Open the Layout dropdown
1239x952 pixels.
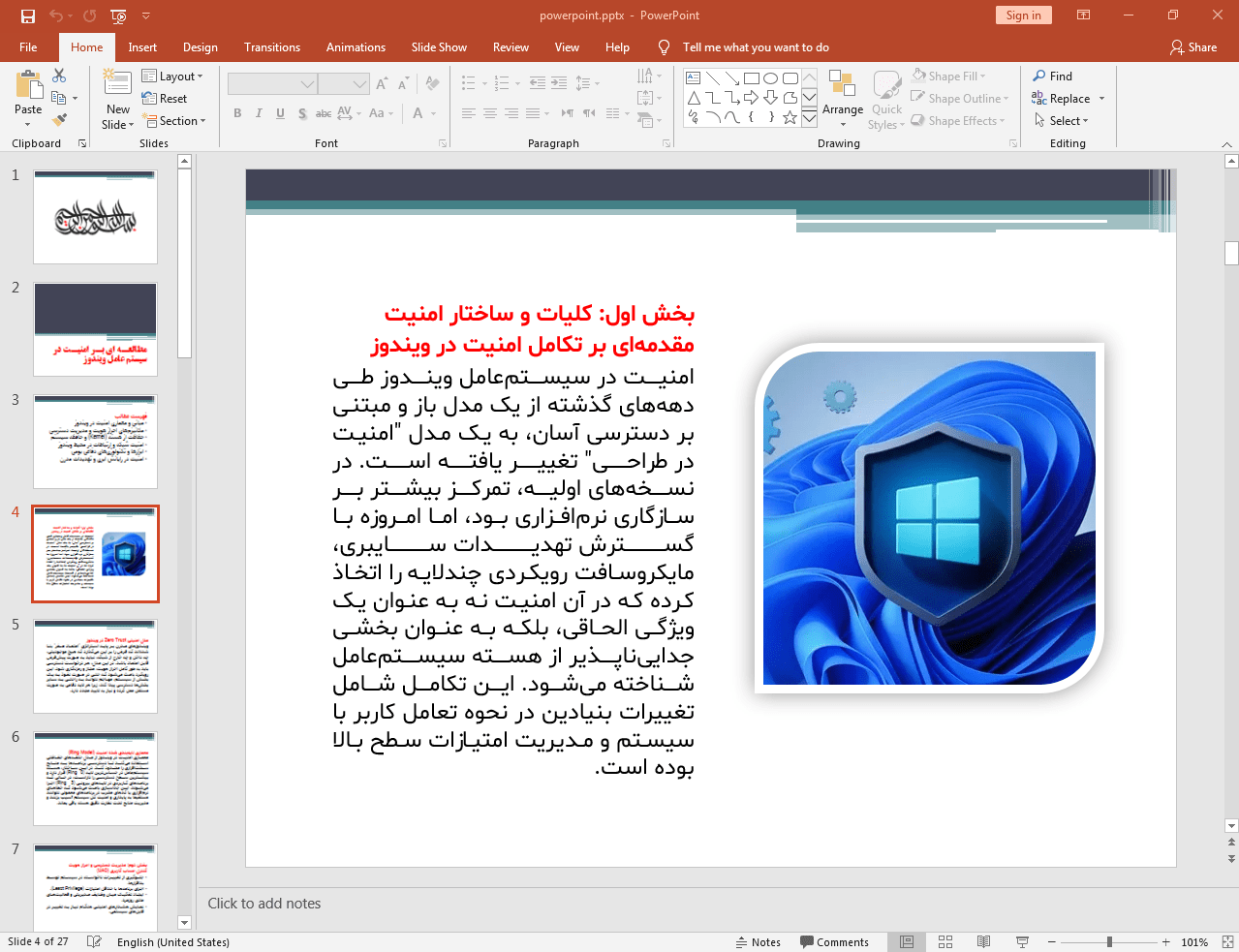coord(172,77)
